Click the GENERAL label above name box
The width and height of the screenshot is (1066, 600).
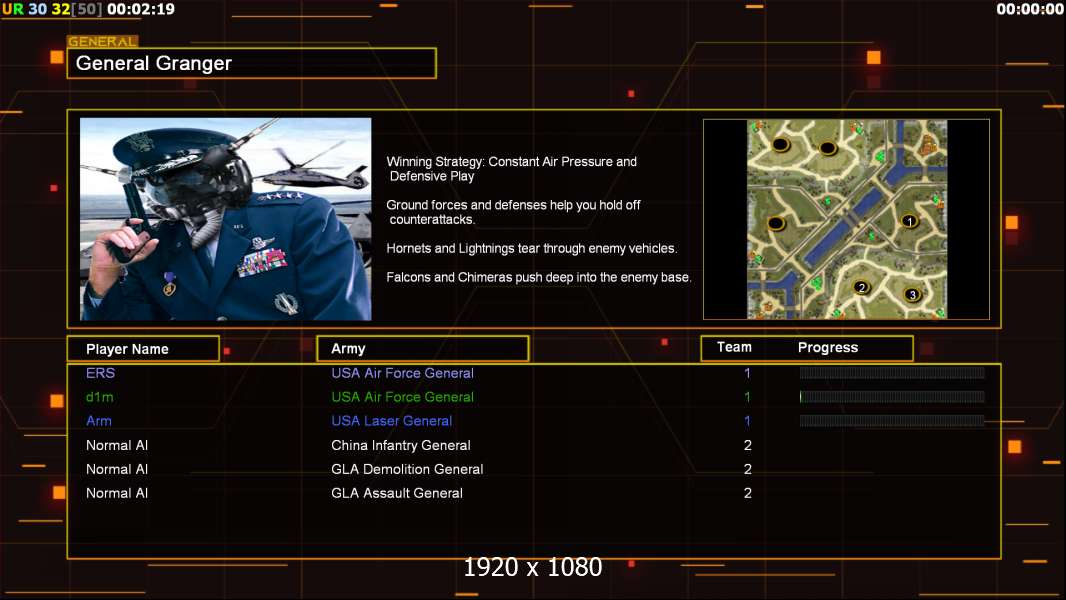[103, 41]
